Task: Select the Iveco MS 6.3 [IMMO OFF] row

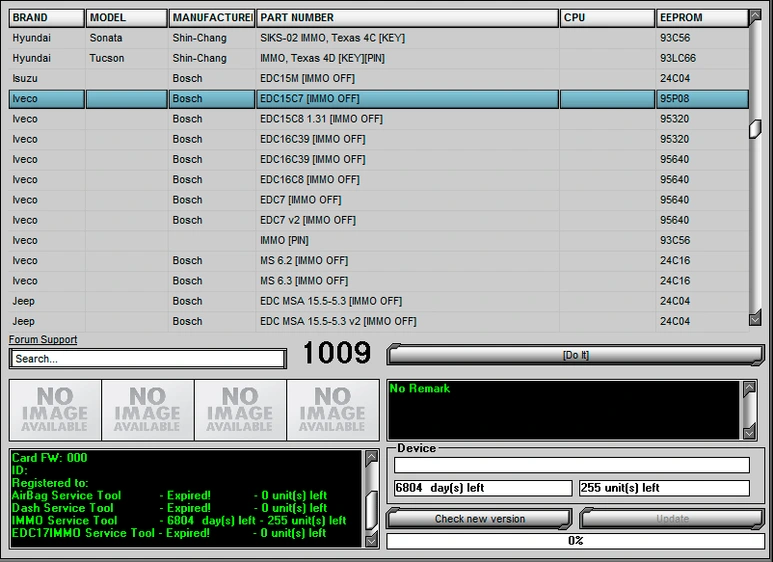Action: tap(379, 281)
